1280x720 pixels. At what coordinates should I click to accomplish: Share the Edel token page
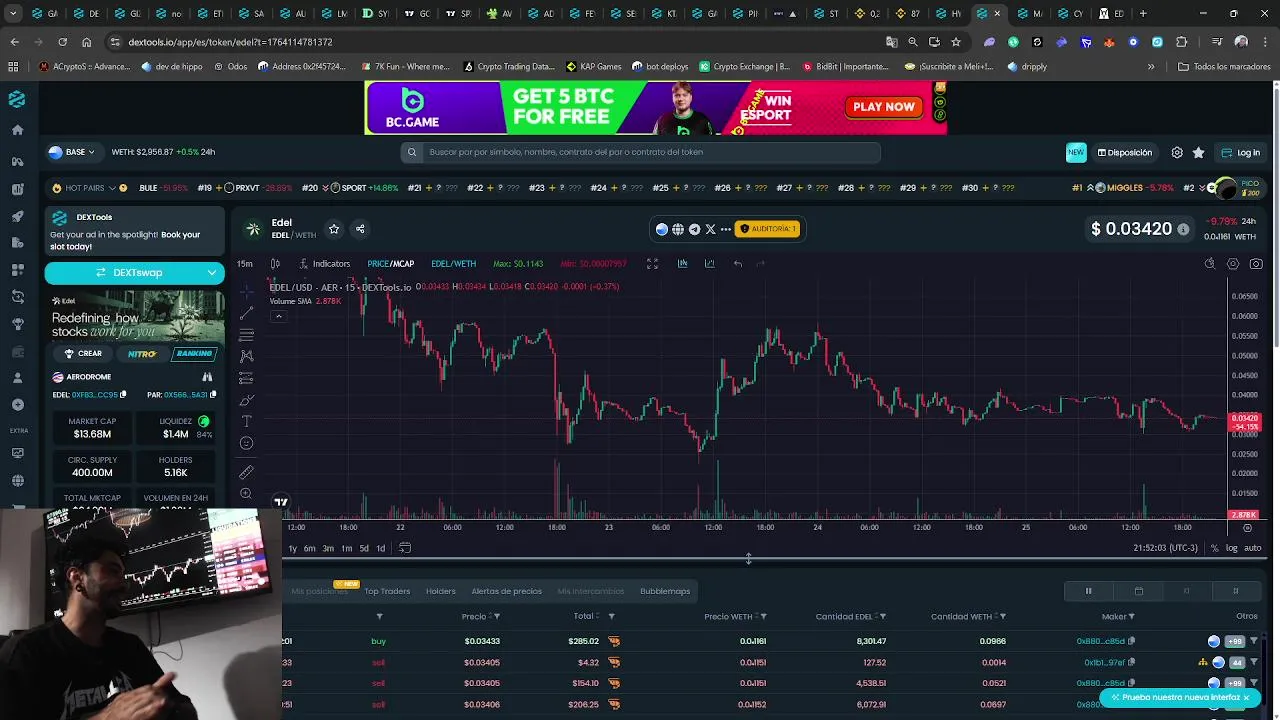click(x=360, y=229)
